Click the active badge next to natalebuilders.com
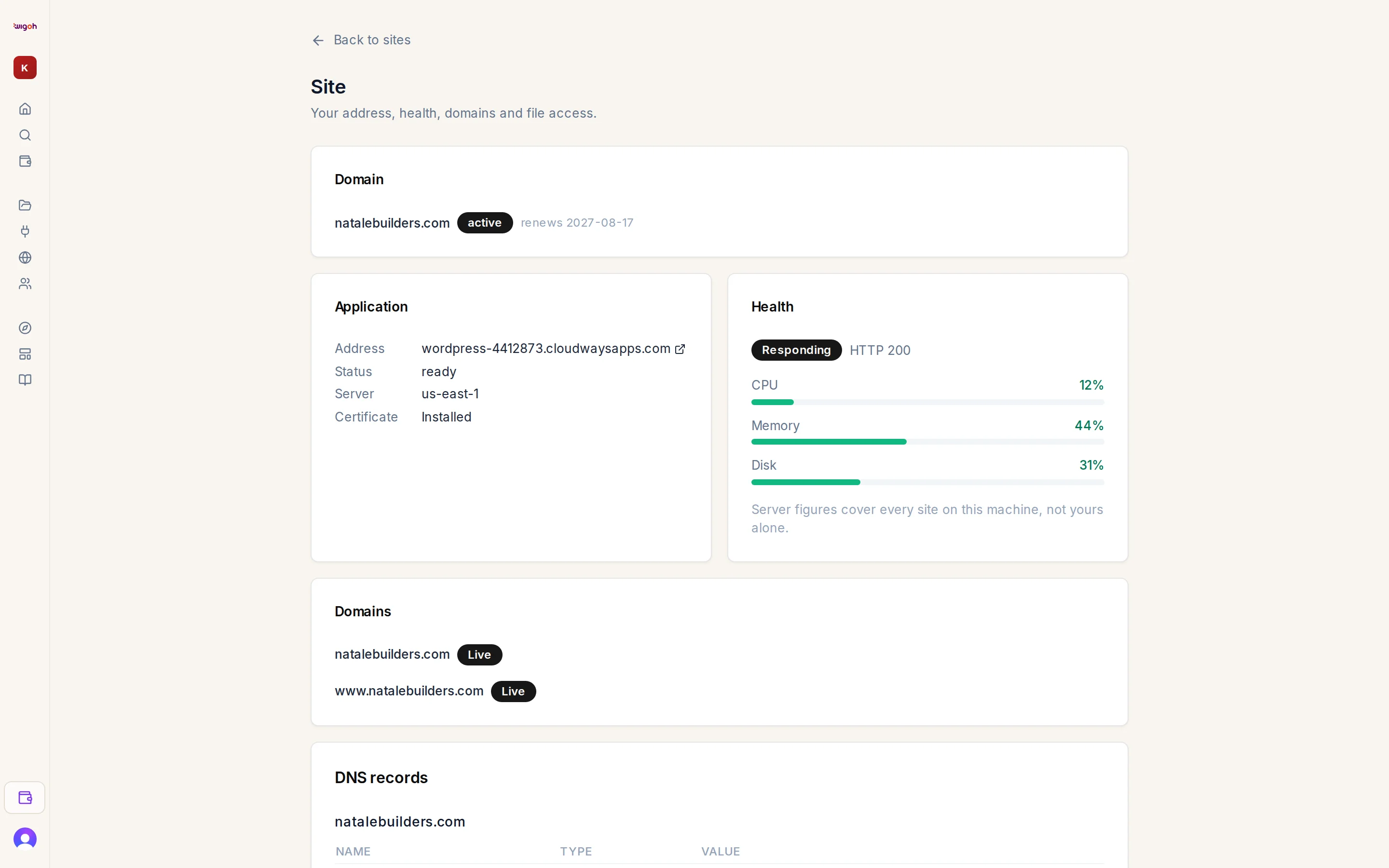This screenshot has width=1389, height=868. coord(484,223)
